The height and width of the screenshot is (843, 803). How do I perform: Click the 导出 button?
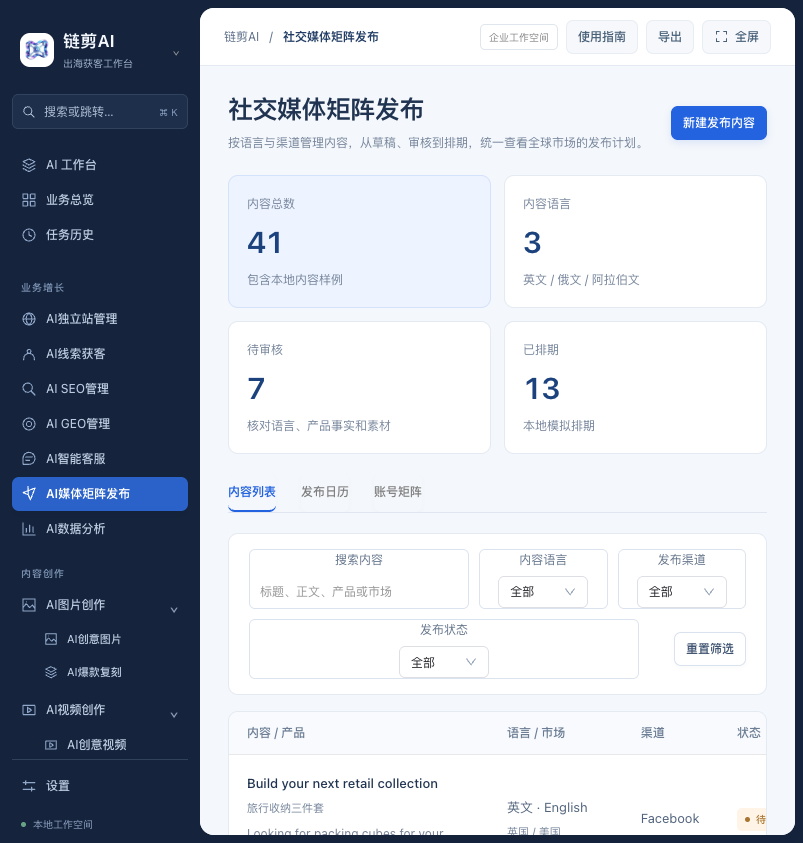coord(670,37)
